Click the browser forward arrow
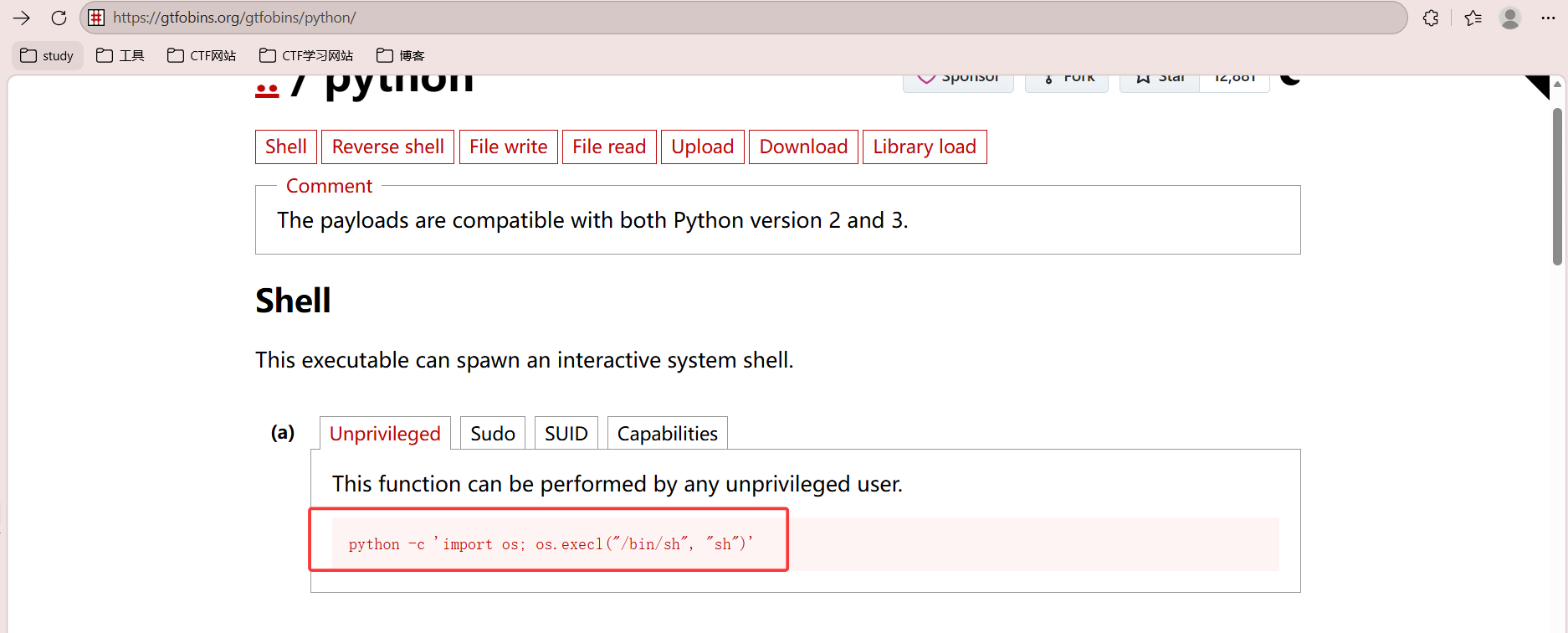 [x=22, y=18]
